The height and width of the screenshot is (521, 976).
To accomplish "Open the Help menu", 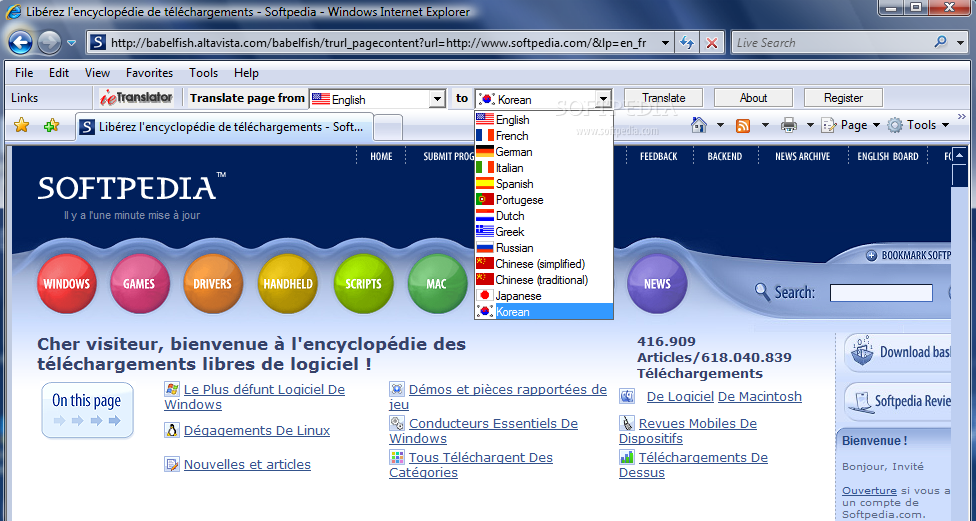I will click(x=246, y=73).
